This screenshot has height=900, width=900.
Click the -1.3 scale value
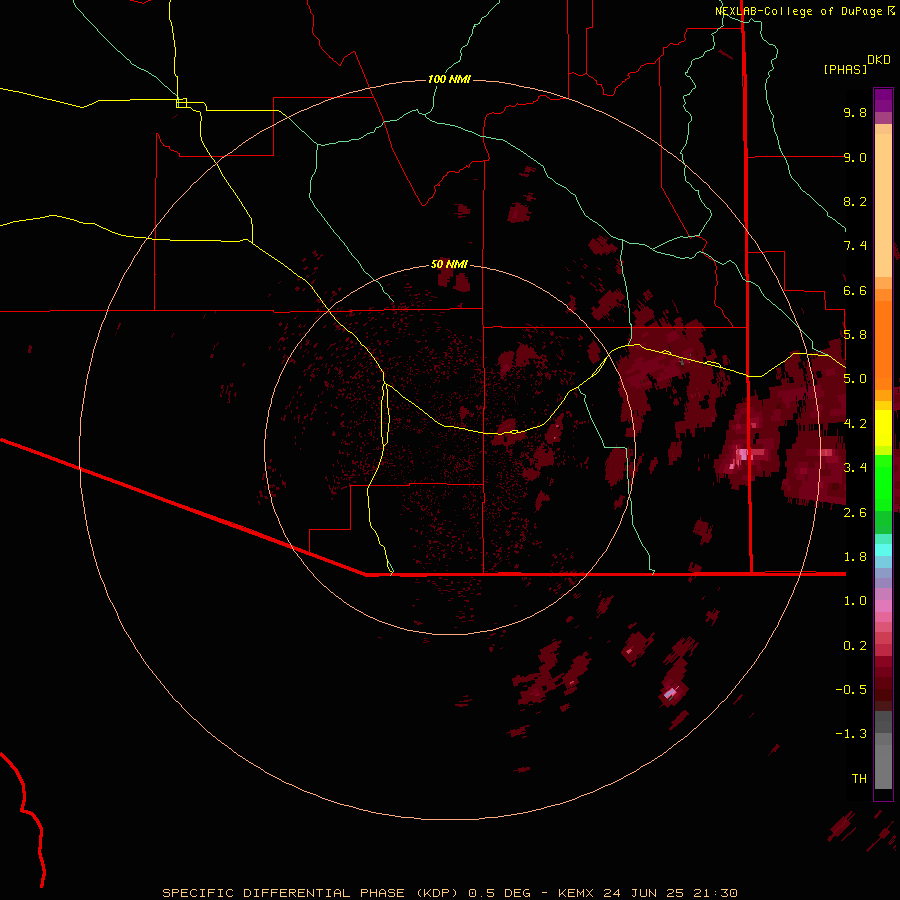pos(851,734)
